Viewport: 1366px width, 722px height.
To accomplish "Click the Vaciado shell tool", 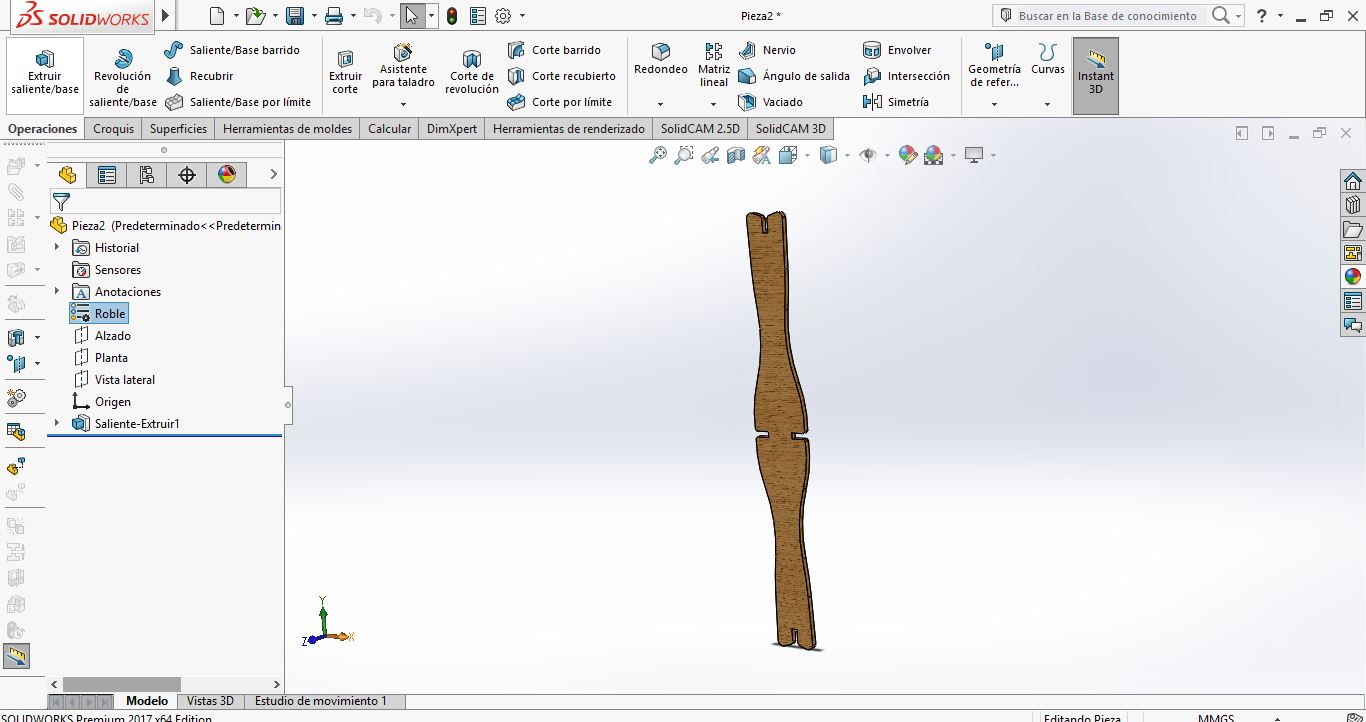I will pos(770,102).
